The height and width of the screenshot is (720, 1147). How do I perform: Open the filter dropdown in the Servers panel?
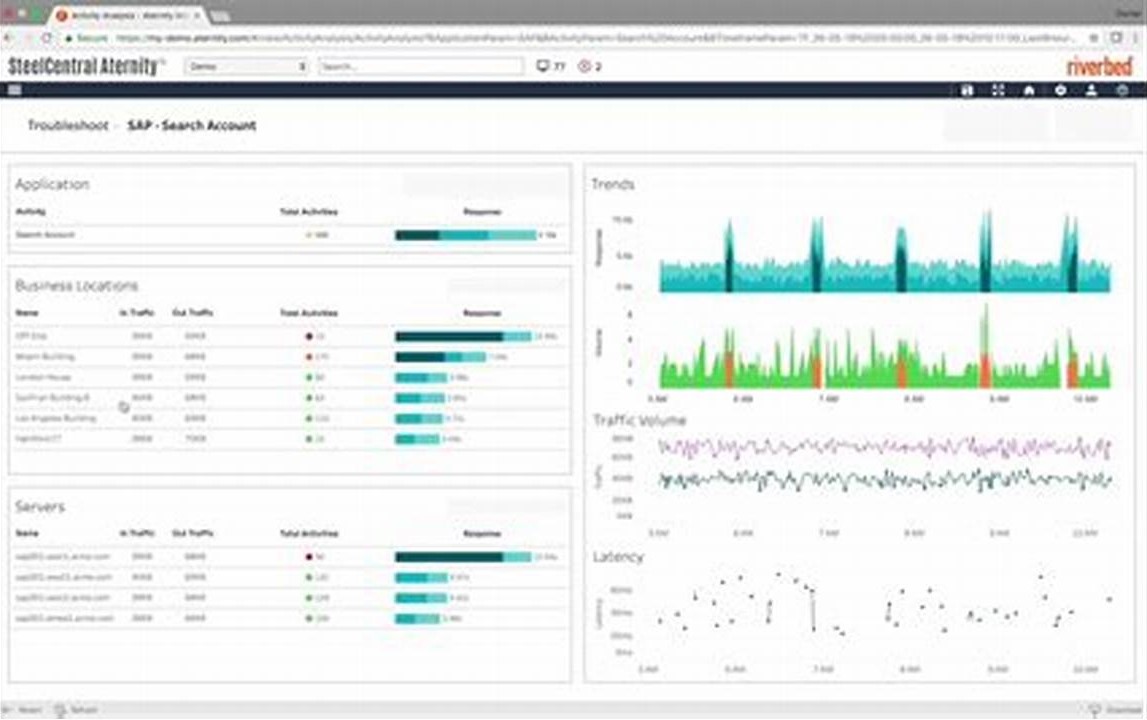[508, 507]
